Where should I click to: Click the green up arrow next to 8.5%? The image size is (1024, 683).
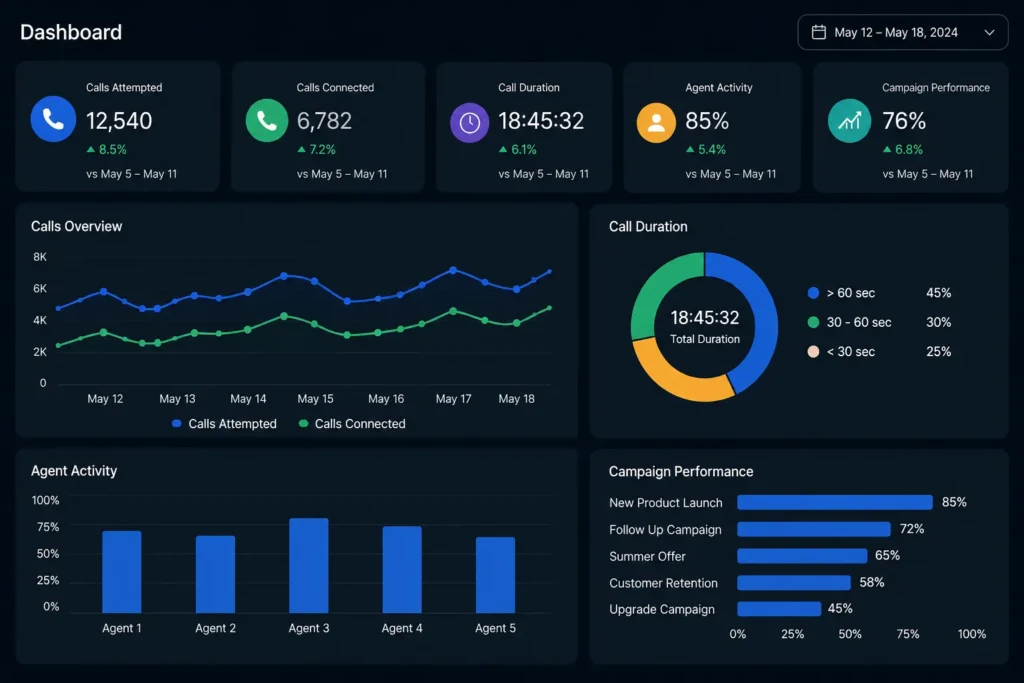[x=91, y=150]
